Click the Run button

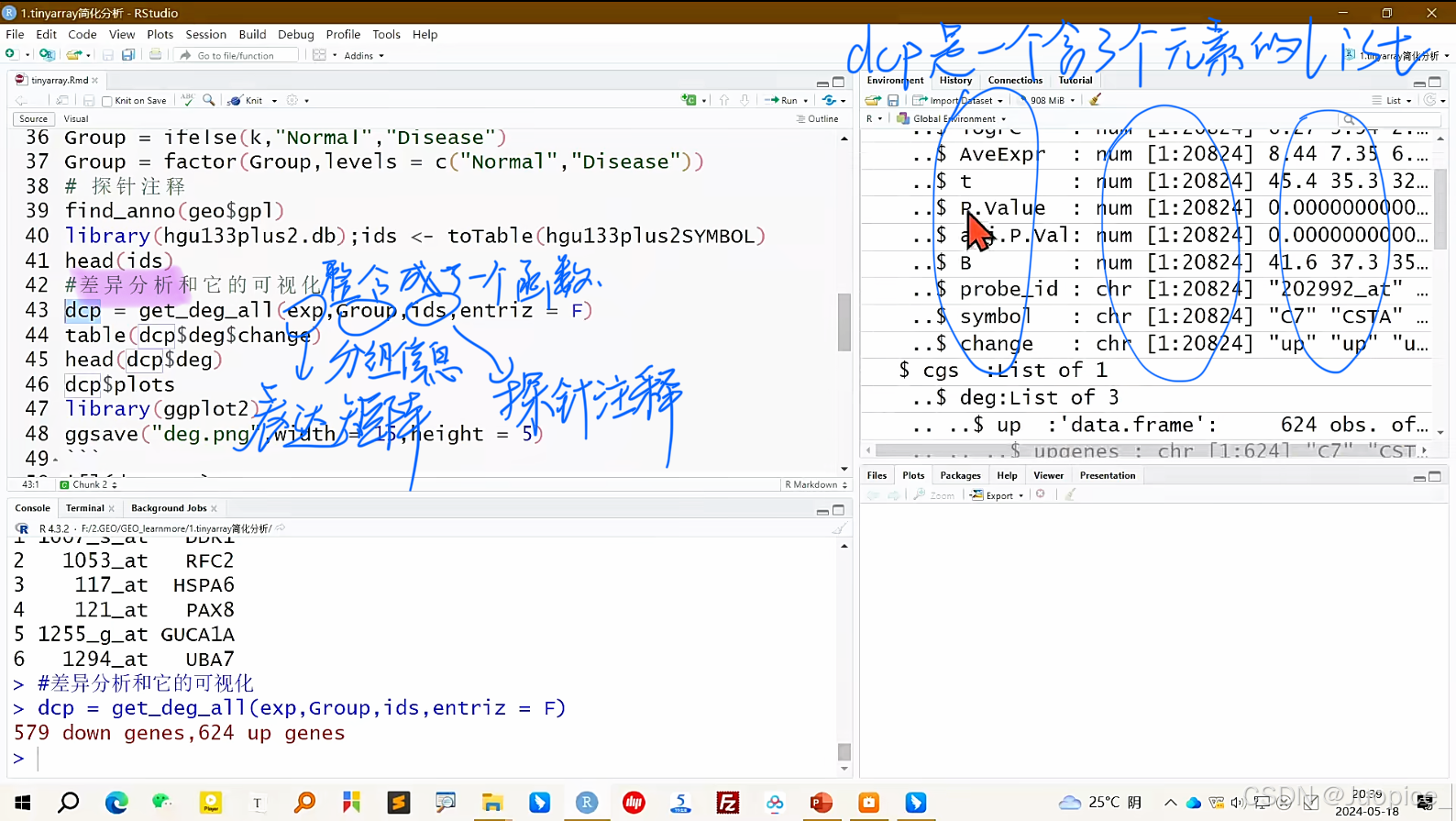pyautogui.click(x=781, y=100)
